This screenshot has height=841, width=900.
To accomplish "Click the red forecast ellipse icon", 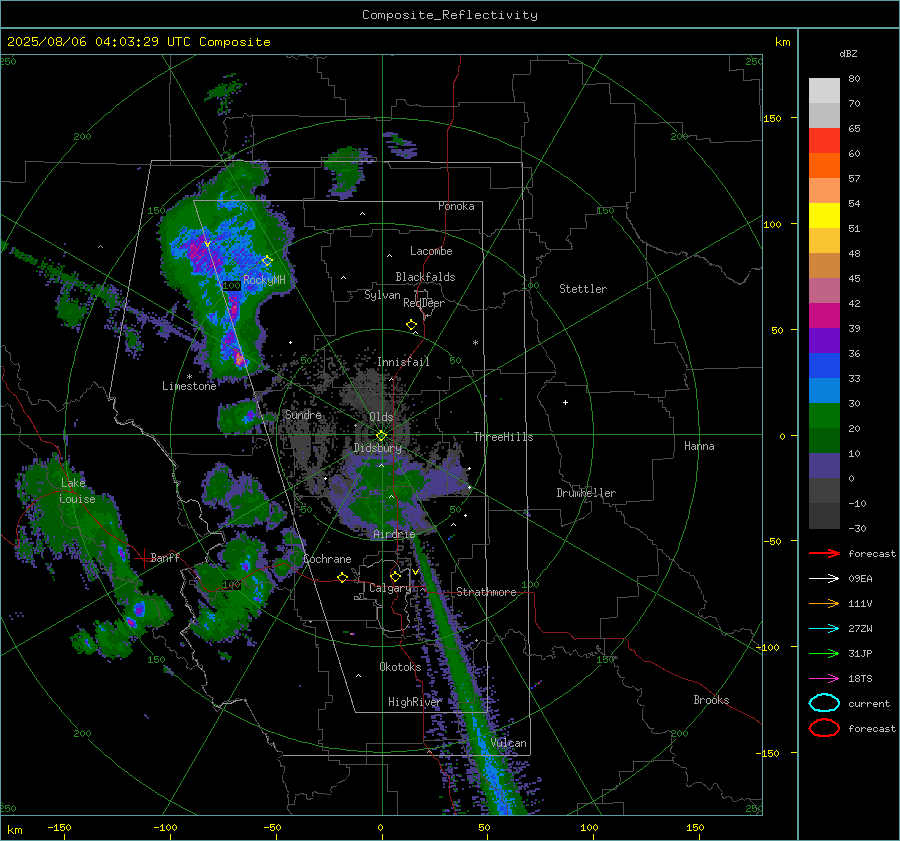I will pyautogui.click(x=824, y=728).
